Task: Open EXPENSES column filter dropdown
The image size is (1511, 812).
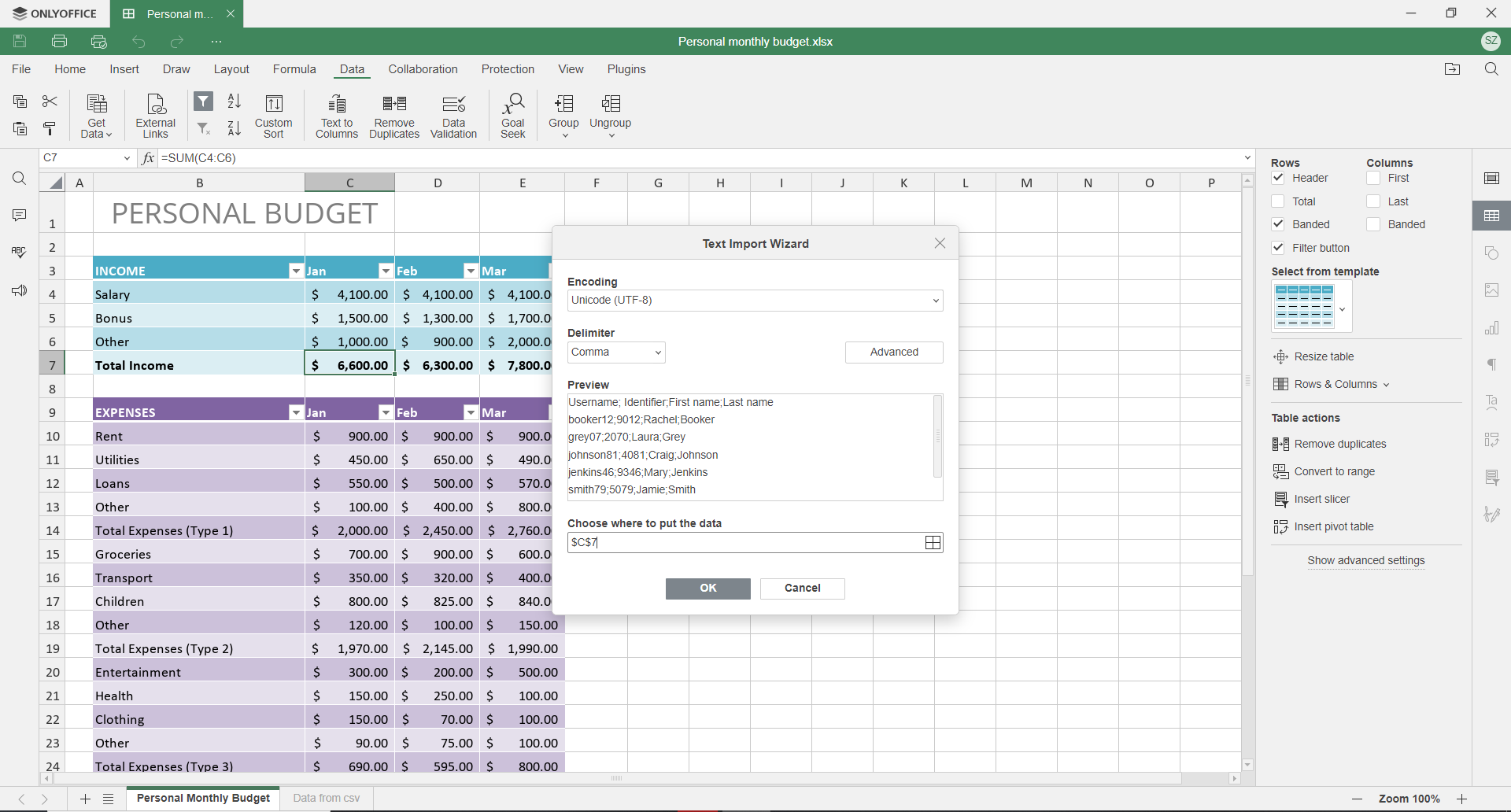Action: tap(296, 412)
